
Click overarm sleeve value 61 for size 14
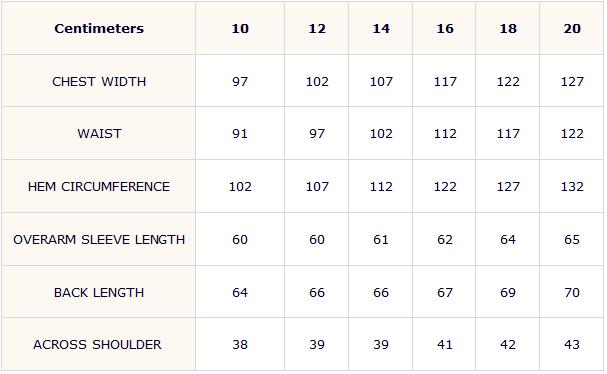coord(381,240)
